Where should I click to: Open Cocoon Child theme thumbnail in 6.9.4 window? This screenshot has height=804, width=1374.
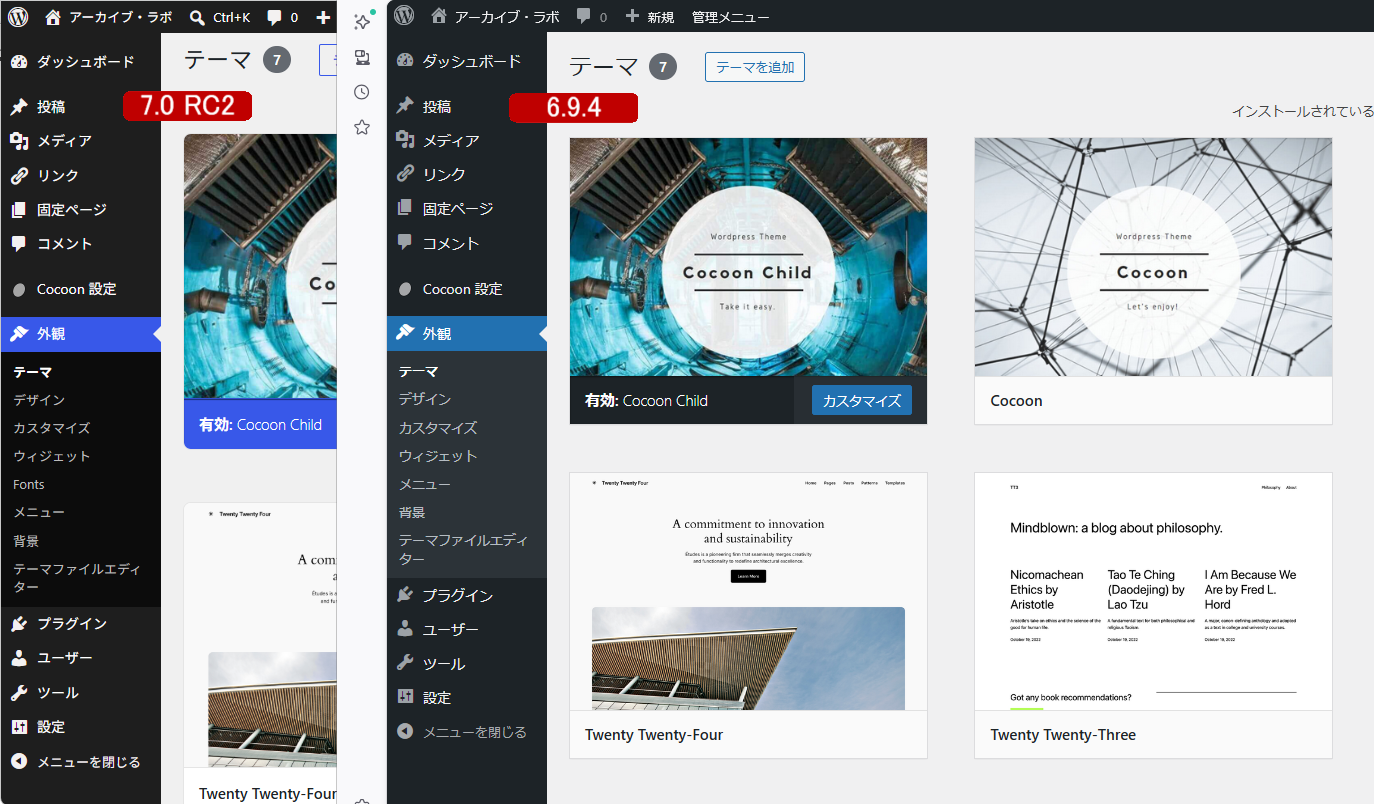pyautogui.click(x=748, y=257)
